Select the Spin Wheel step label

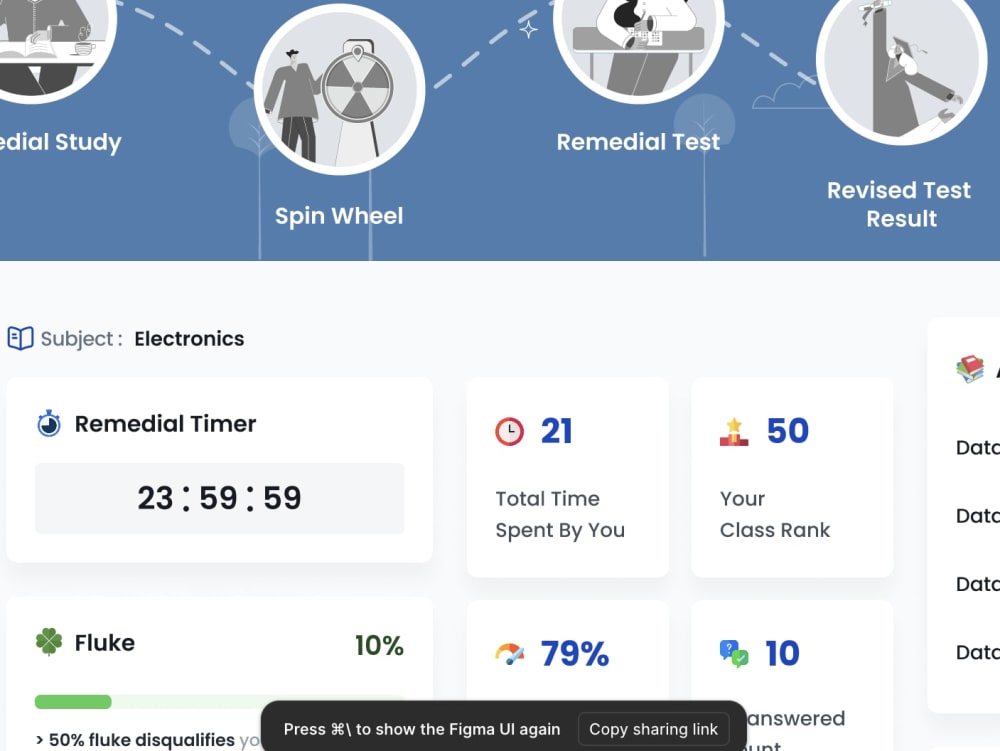[x=339, y=216]
